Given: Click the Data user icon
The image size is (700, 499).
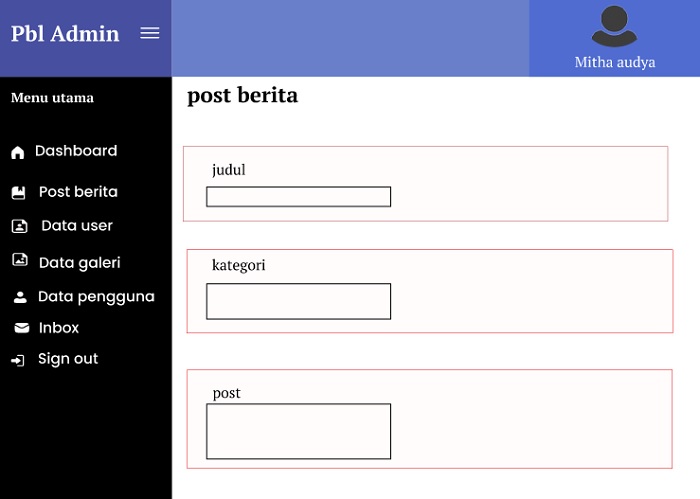Looking at the screenshot, I should [19, 226].
